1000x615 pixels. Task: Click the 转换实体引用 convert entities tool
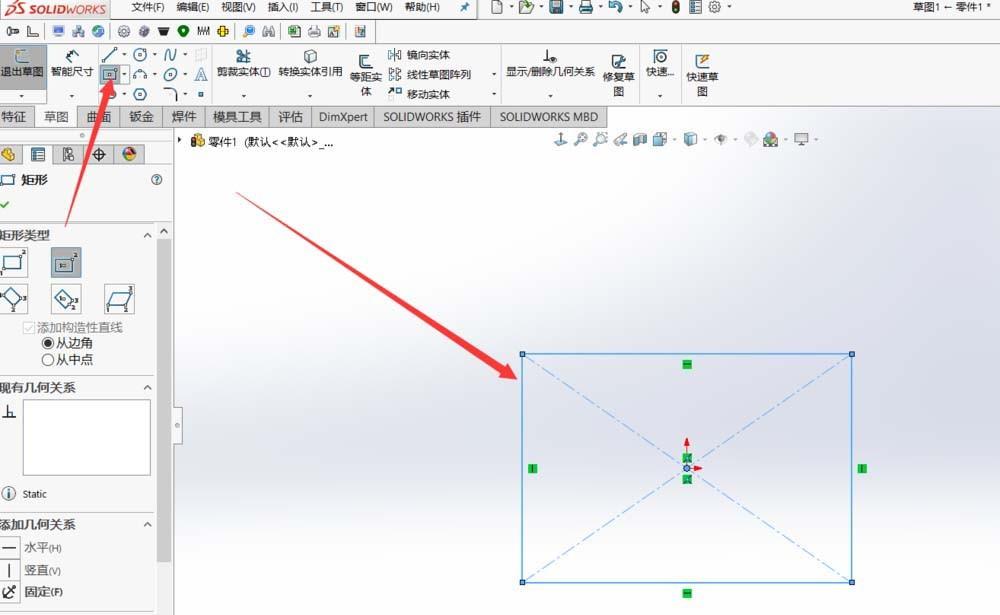click(x=308, y=70)
